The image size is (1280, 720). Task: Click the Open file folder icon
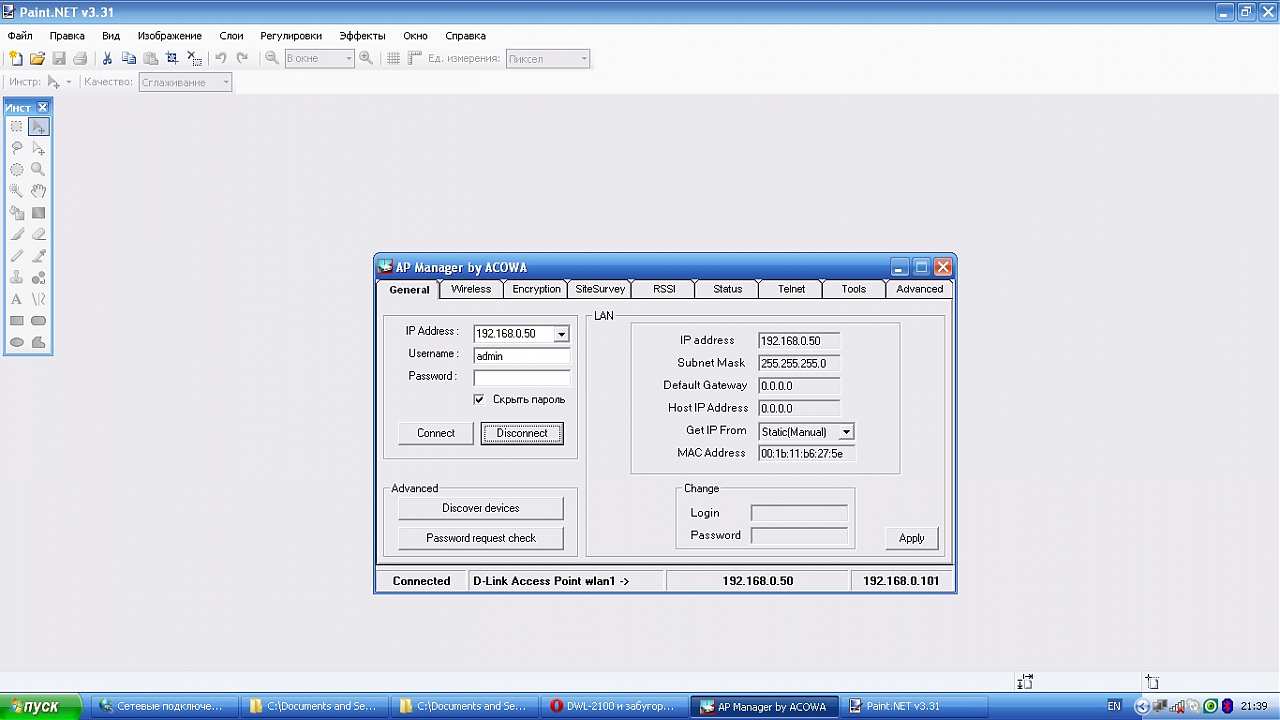(x=37, y=59)
